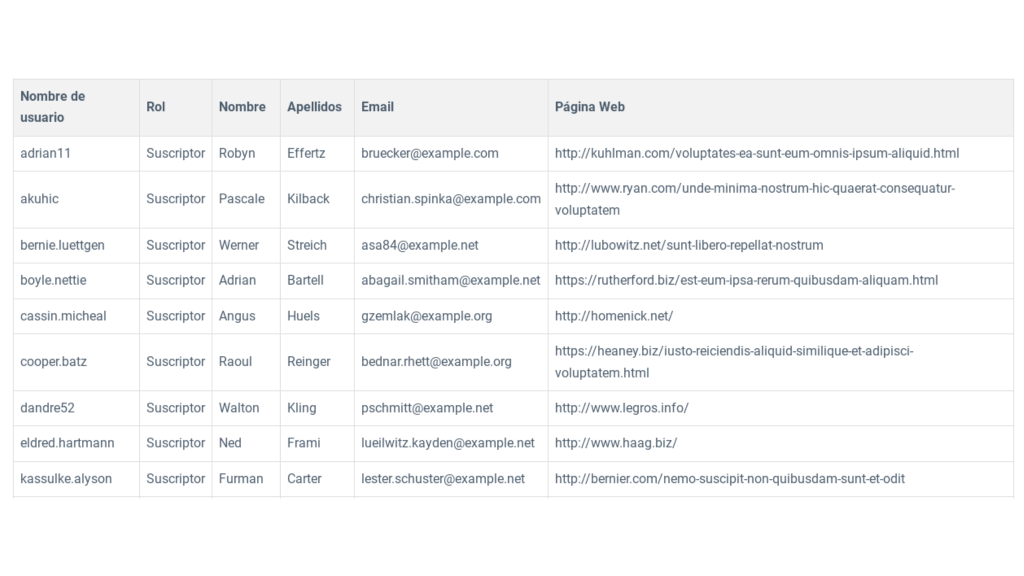Click email lester.schuster@example.net

click(443, 479)
